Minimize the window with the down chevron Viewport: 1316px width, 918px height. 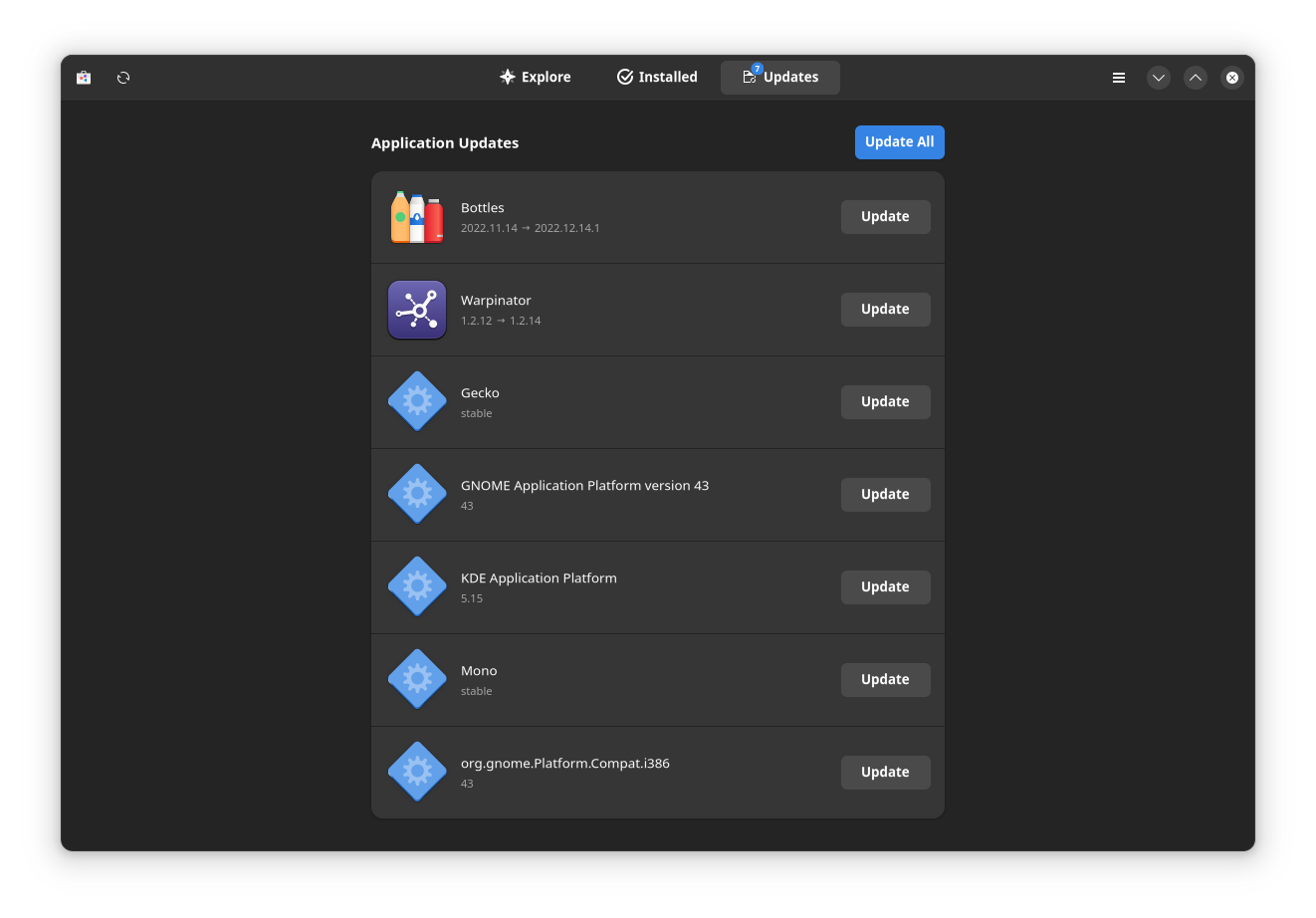pos(1159,78)
